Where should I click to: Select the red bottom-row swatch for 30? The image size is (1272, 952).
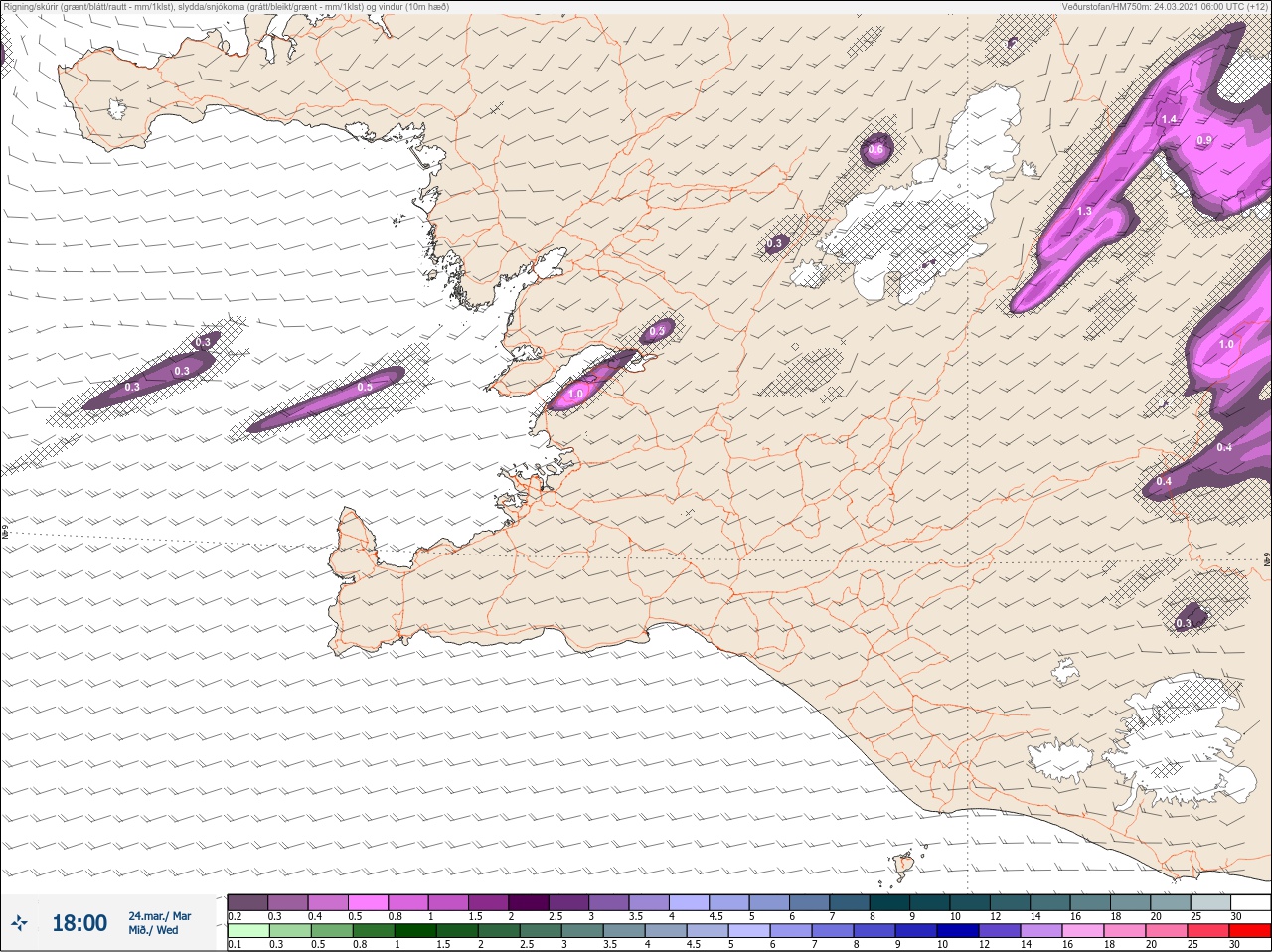click(1250, 931)
